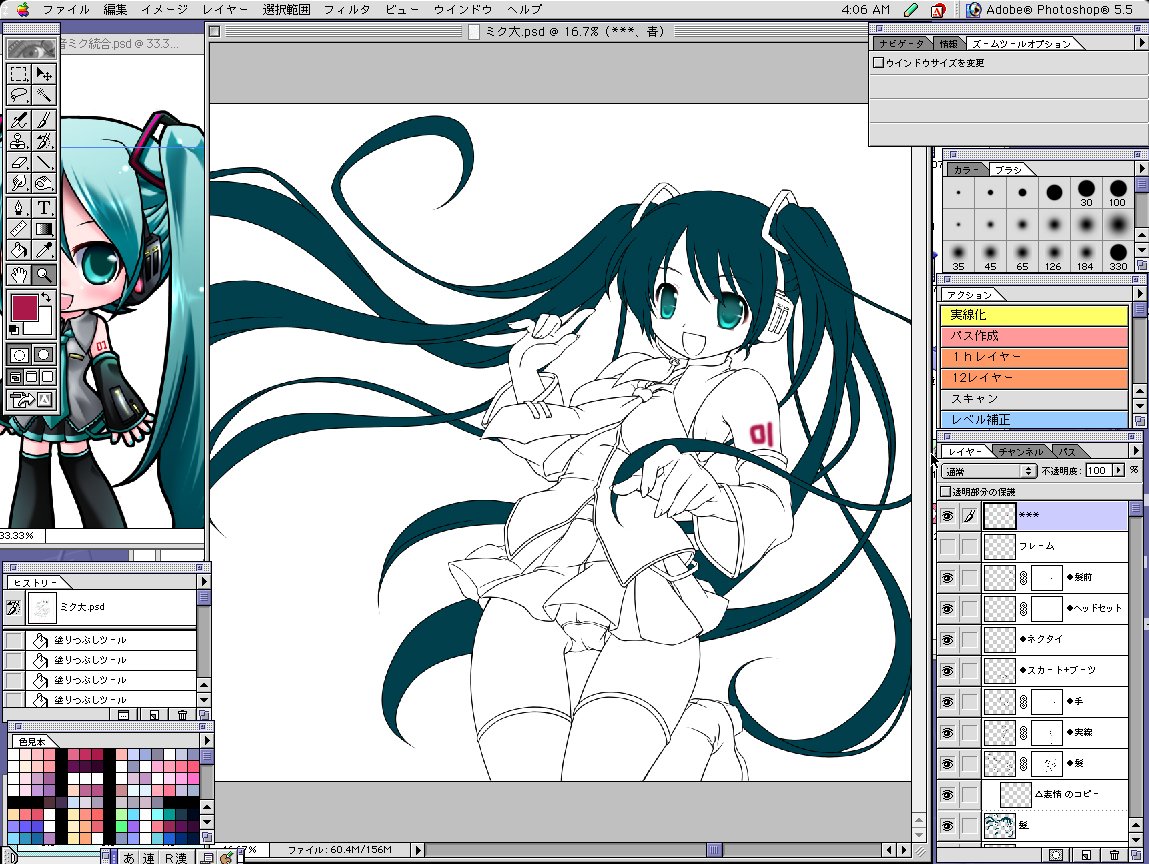Select the Lasso tool
The image size is (1149, 864).
tap(19, 95)
